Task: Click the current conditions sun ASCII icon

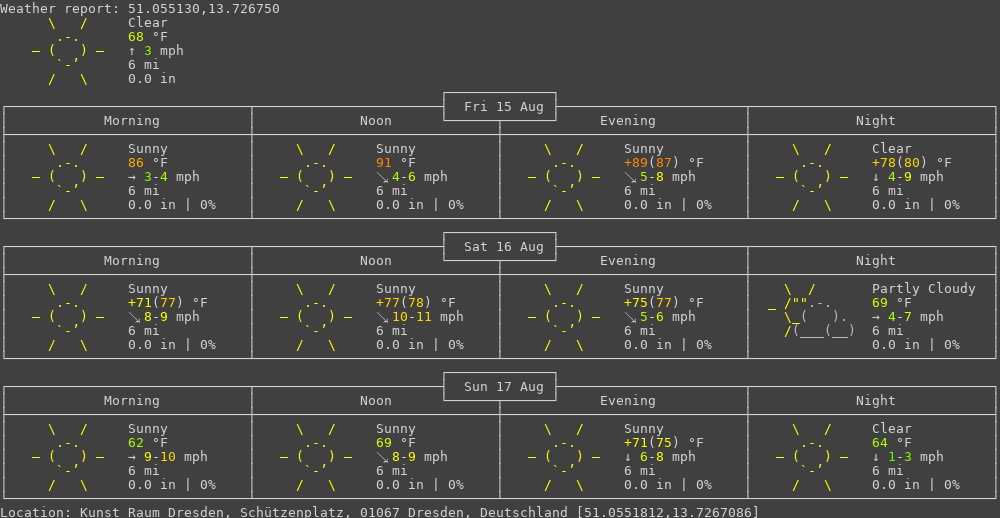Action: coord(68,51)
